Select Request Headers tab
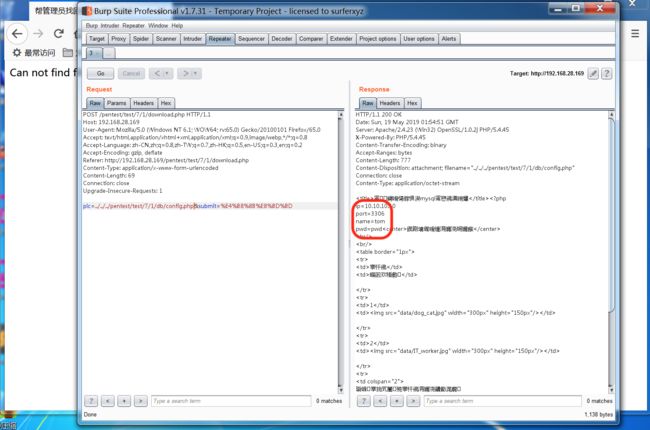This screenshot has height=430, width=650. [x=143, y=103]
